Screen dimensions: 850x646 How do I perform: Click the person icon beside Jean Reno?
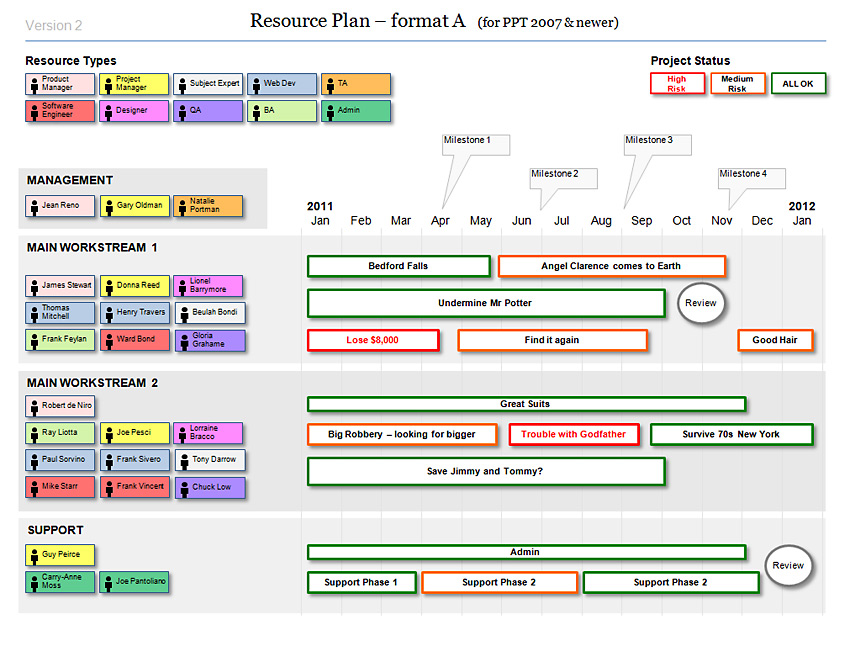point(34,206)
